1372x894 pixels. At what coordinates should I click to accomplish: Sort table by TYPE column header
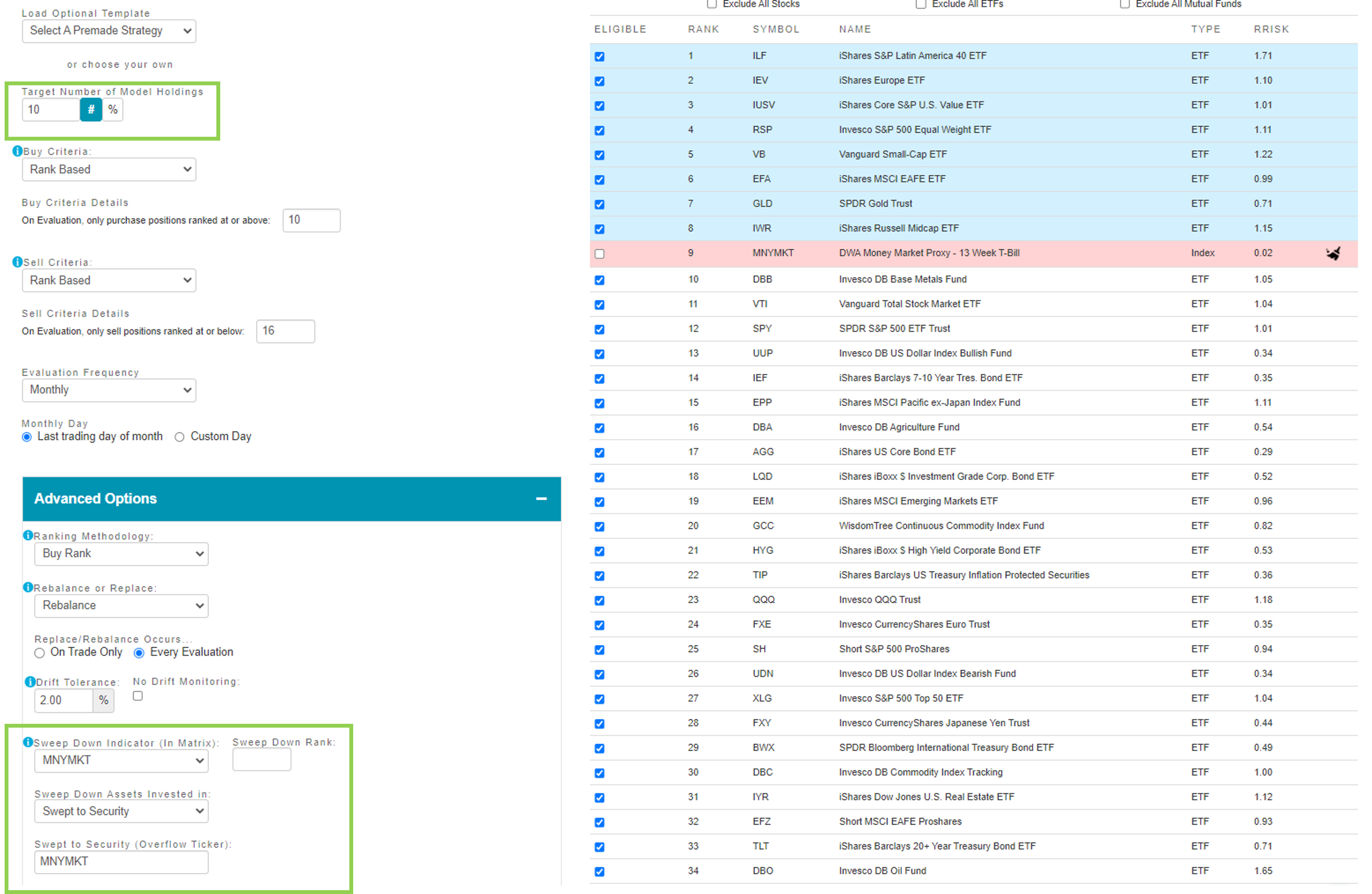pyautogui.click(x=1206, y=30)
